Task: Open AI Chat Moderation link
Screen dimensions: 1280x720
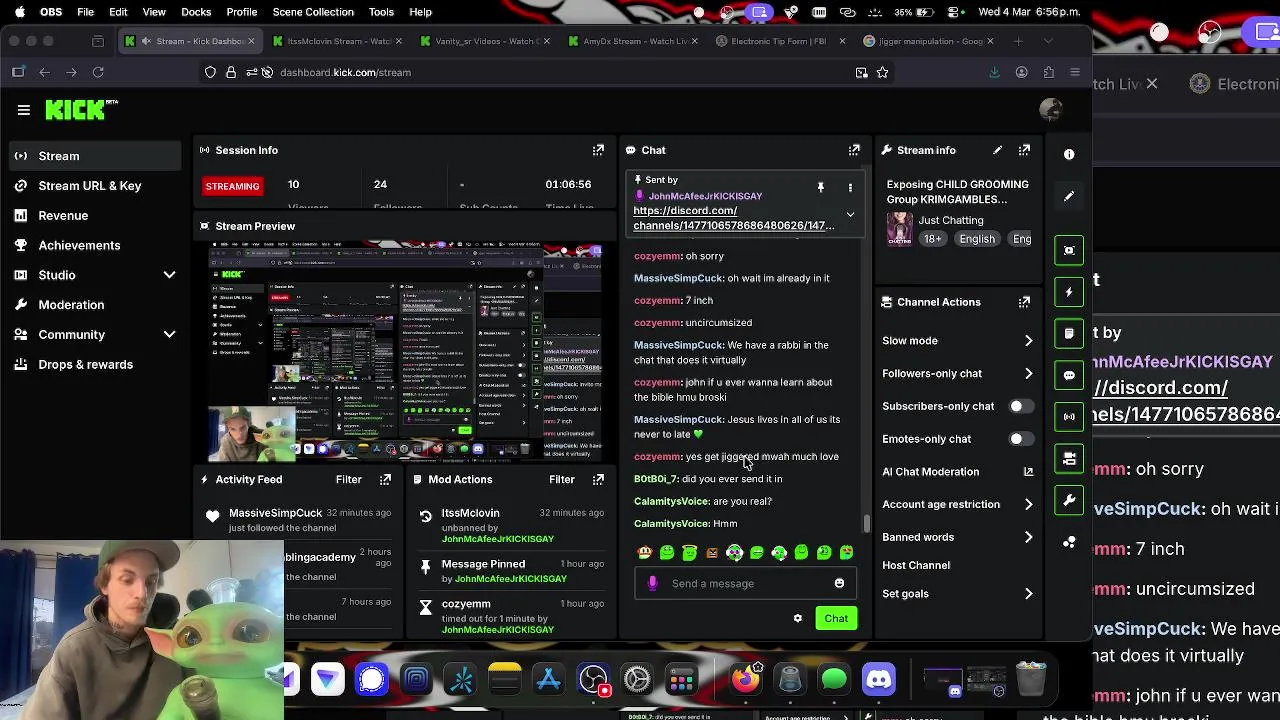Action: pyautogui.click(x=957, y=472)
